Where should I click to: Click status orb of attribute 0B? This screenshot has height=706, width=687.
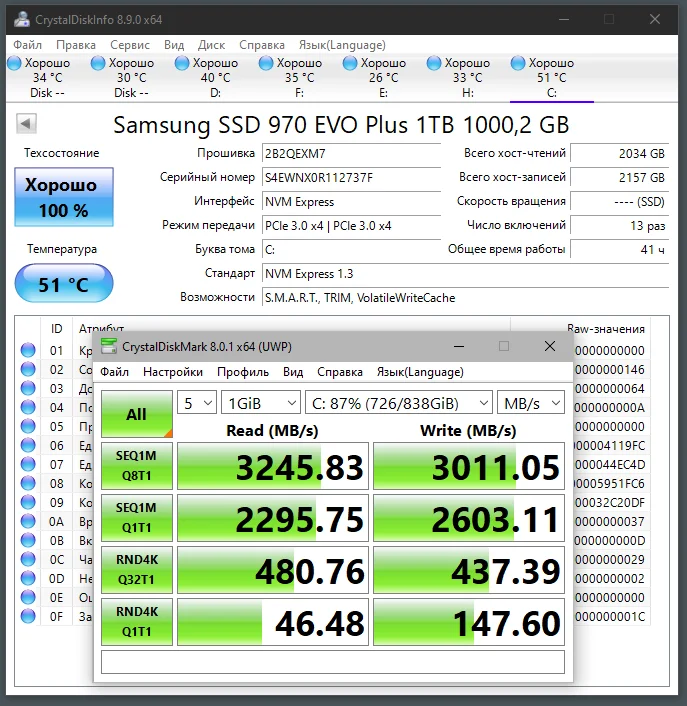(28, 540)
